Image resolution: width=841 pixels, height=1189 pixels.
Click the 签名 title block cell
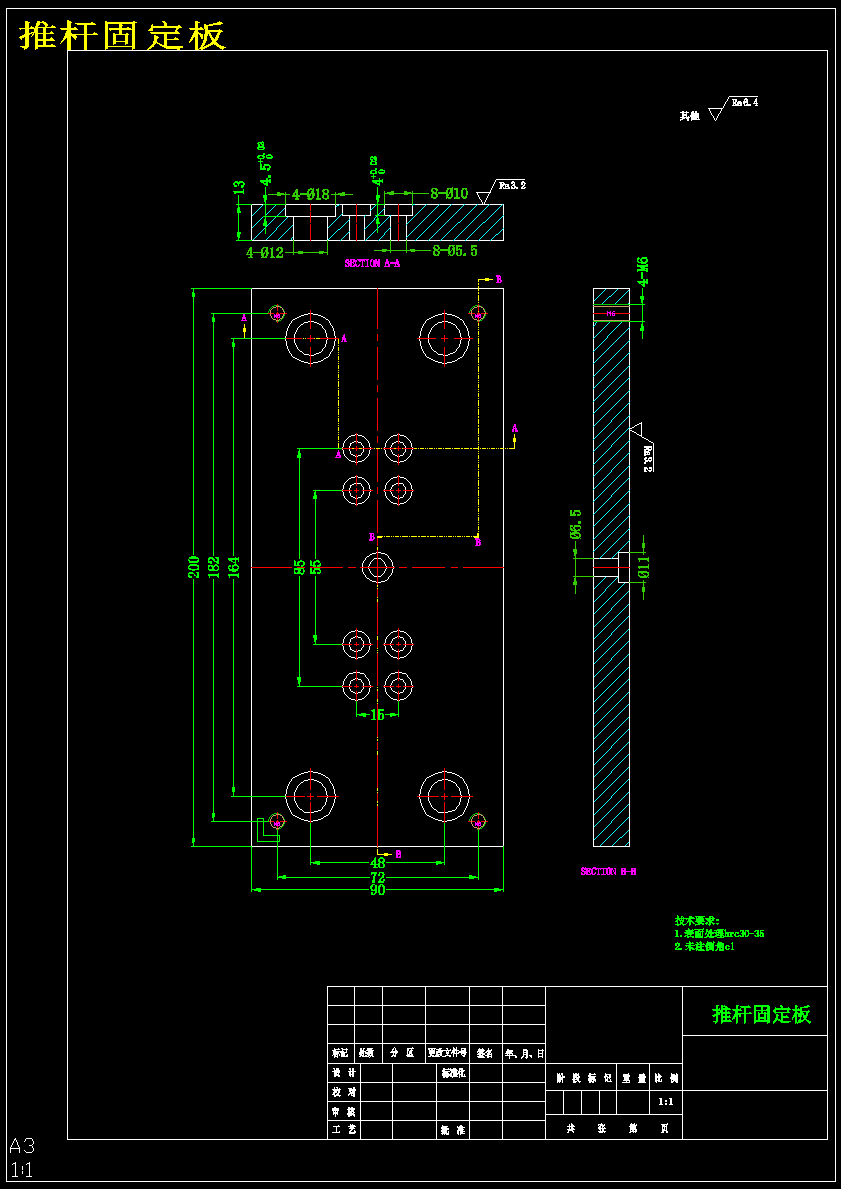[x=486, y=1053]
